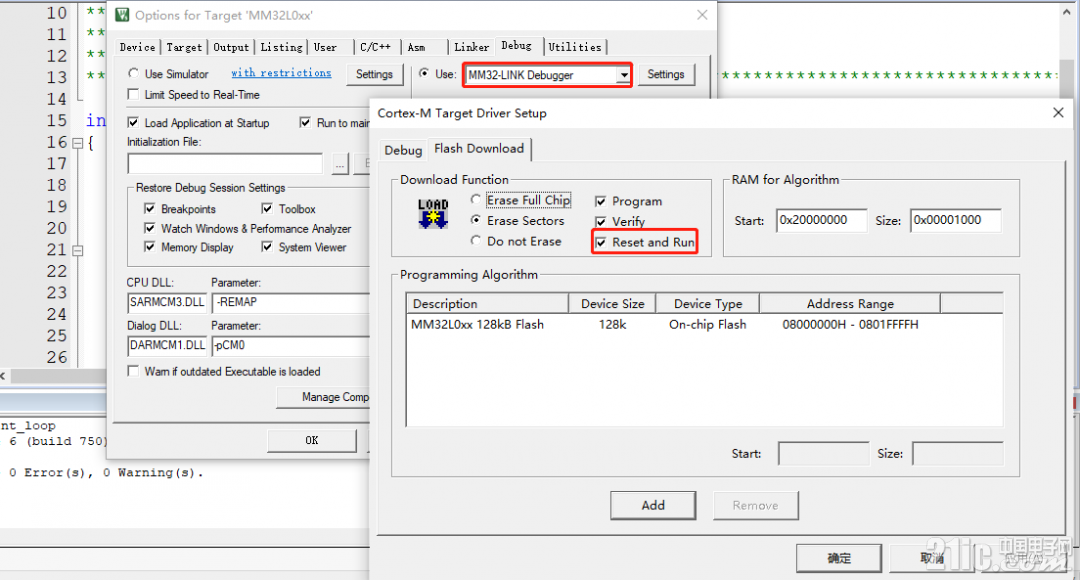Switch to Debug tab in Driver Setup

click(x=403, y=150)
